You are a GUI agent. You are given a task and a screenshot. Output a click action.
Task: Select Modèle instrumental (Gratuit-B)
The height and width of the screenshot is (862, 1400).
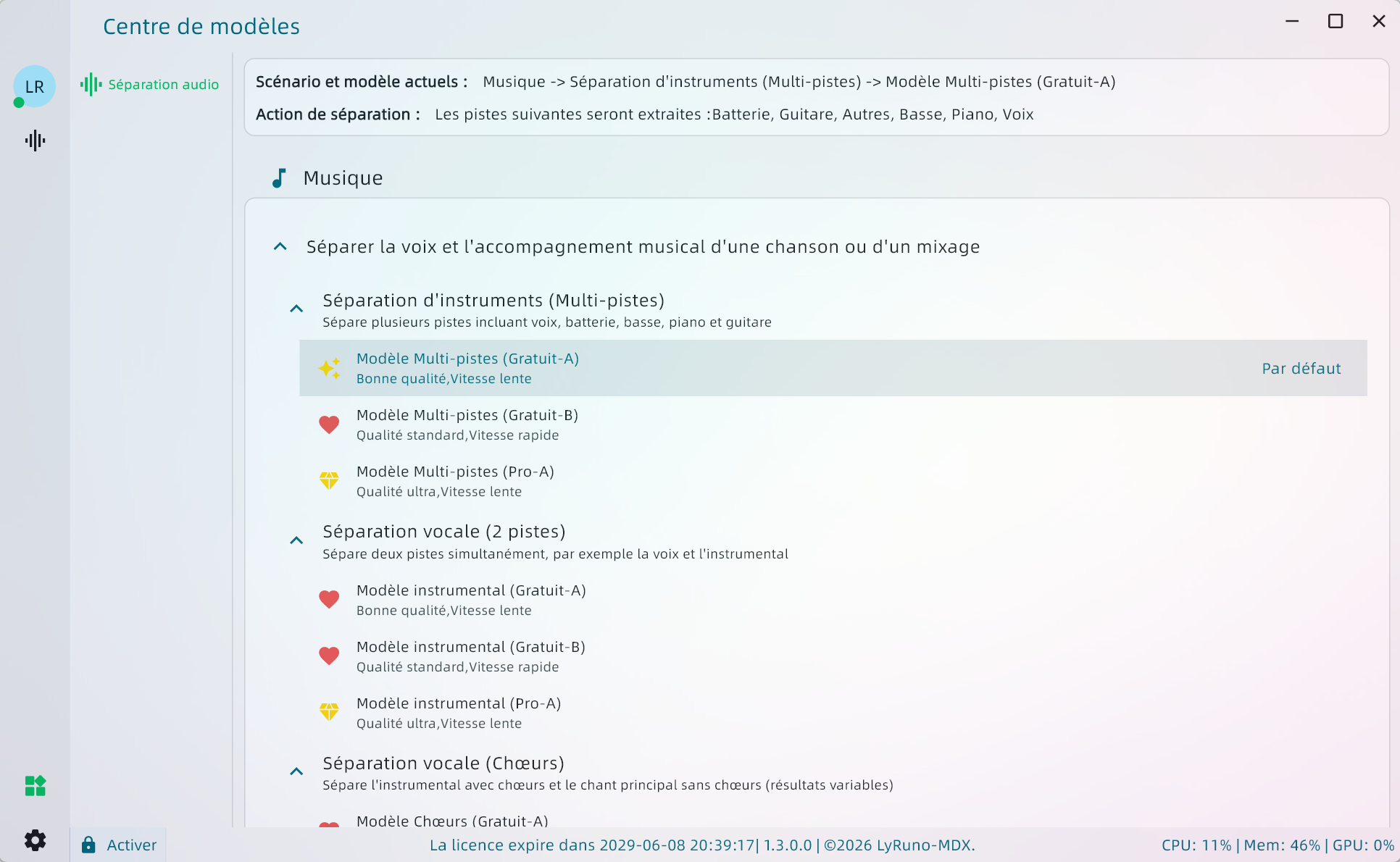[x=471, y=656]
